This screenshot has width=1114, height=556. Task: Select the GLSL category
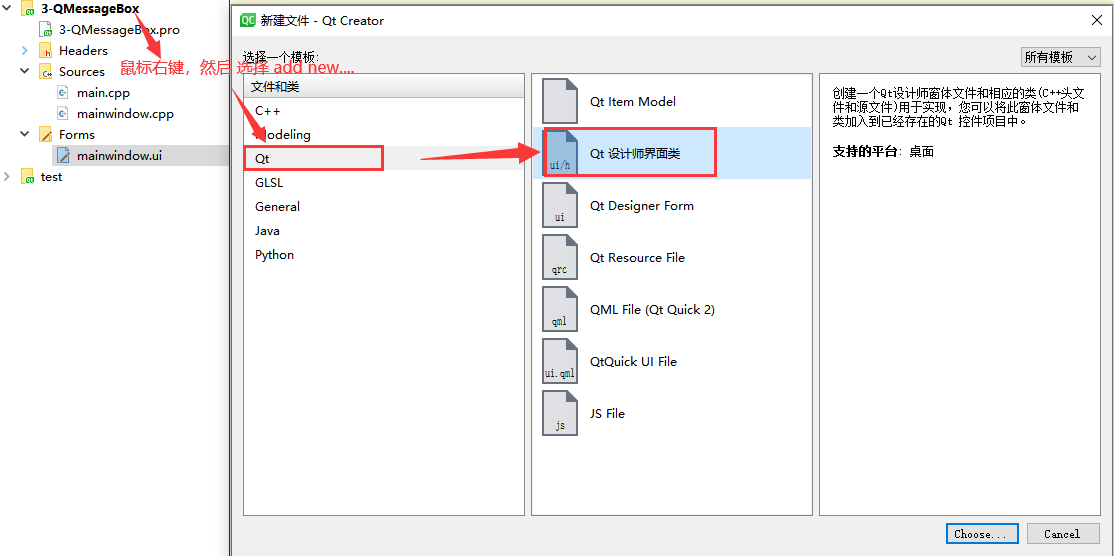pos(384,182)
